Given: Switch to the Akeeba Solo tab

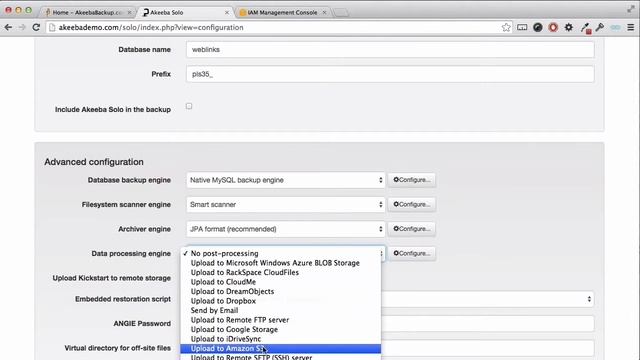Looking at the screenshot, I should coord(185,12).
